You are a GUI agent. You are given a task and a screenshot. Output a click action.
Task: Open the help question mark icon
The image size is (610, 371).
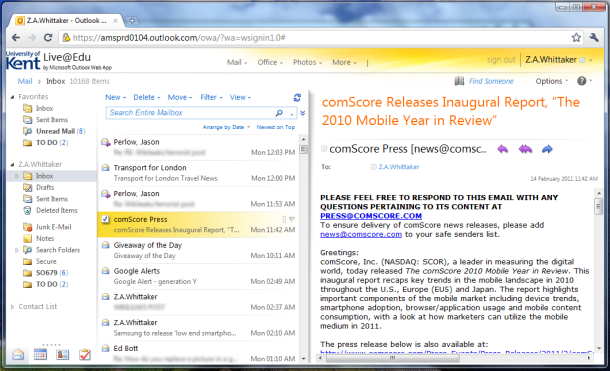click(582, 81)
